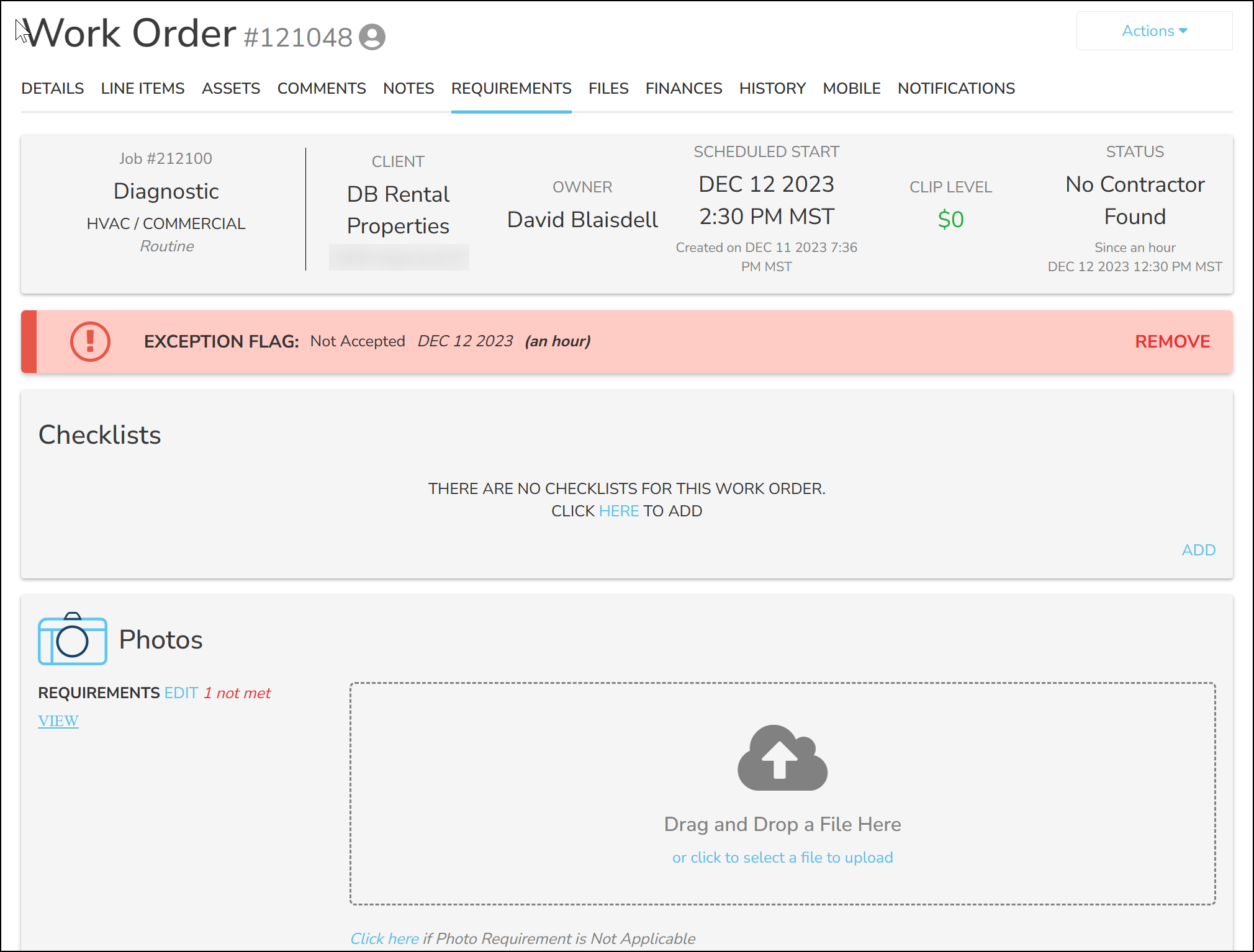Click here if photo requirement not applicable
This screenshot has width=1254, height=952.
384,938
